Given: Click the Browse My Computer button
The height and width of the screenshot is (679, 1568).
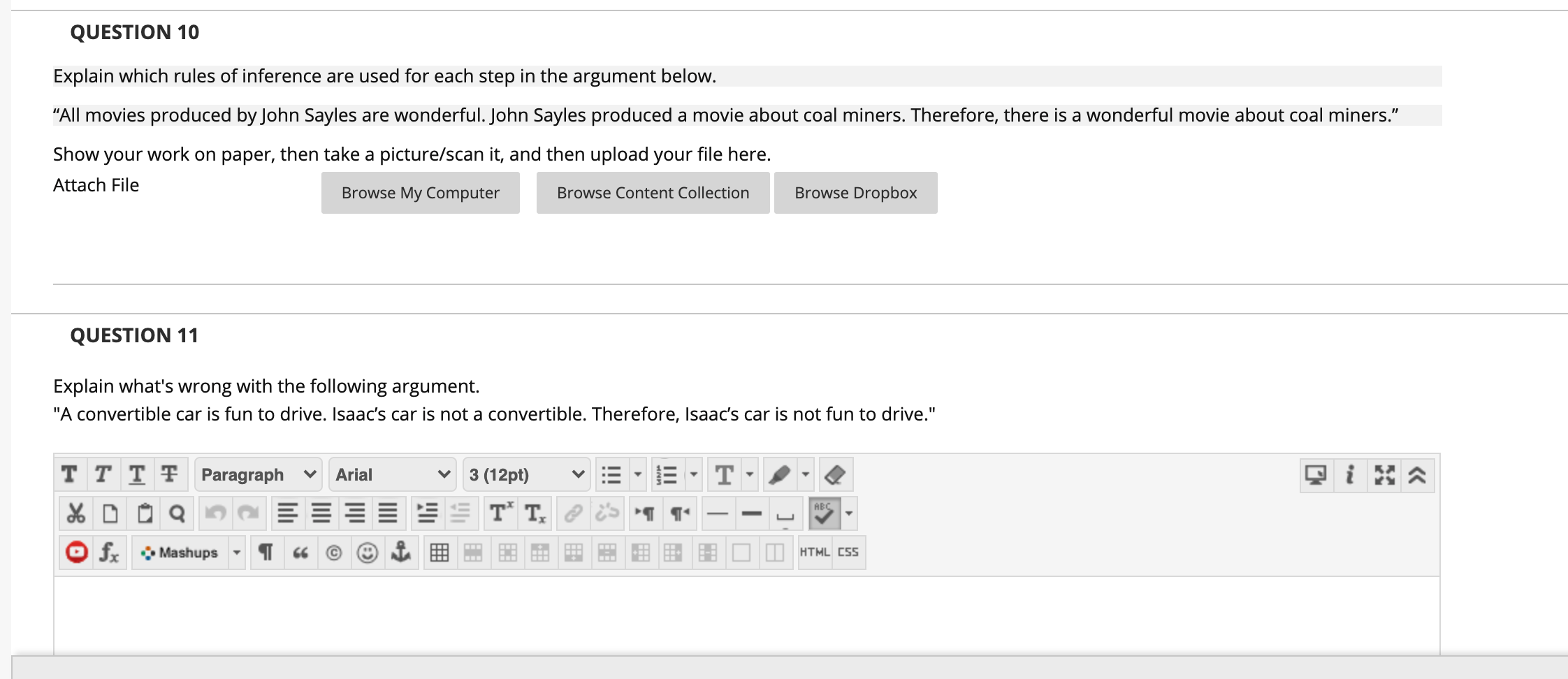Looking at the screenshot, I should [420, 192].
